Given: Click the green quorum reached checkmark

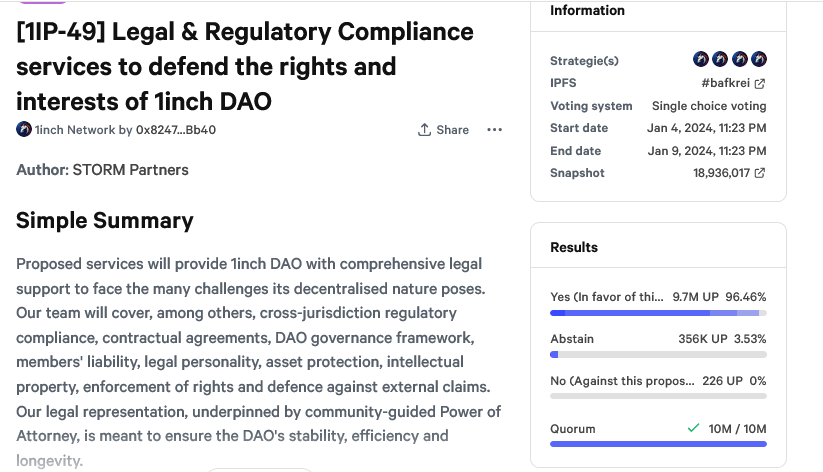Looking at the screenshot, I should tap(693, 428).
